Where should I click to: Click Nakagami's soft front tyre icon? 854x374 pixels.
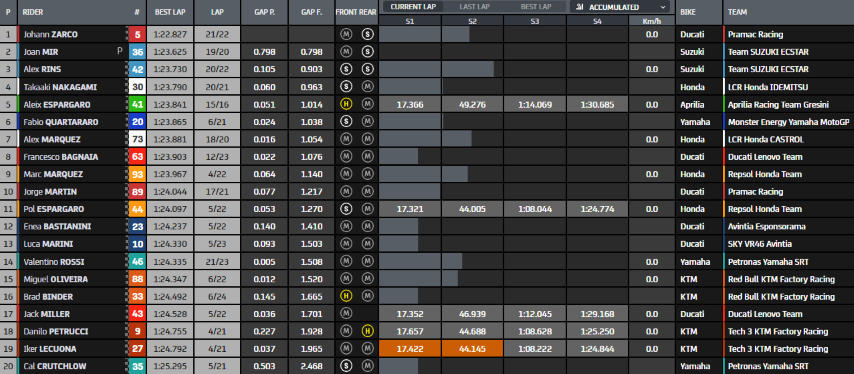(345, 87)
